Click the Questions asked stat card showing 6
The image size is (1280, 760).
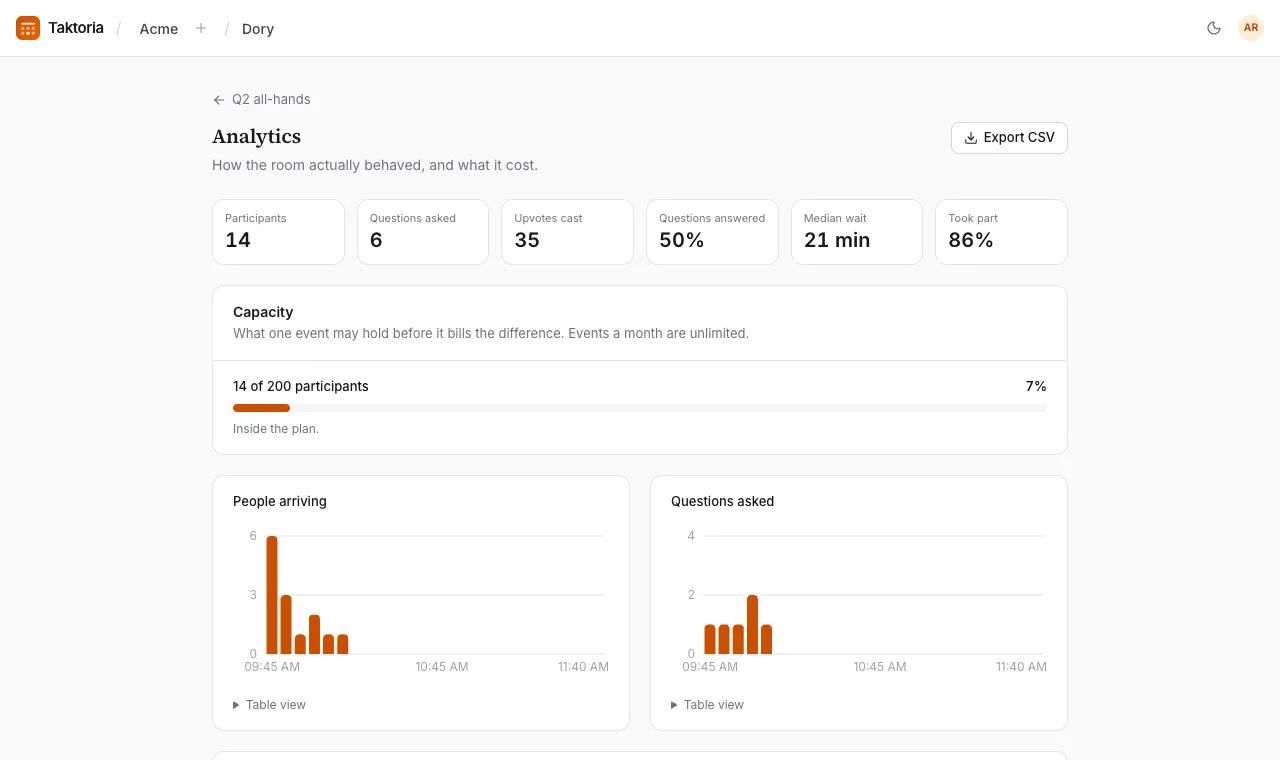point(423,232)
